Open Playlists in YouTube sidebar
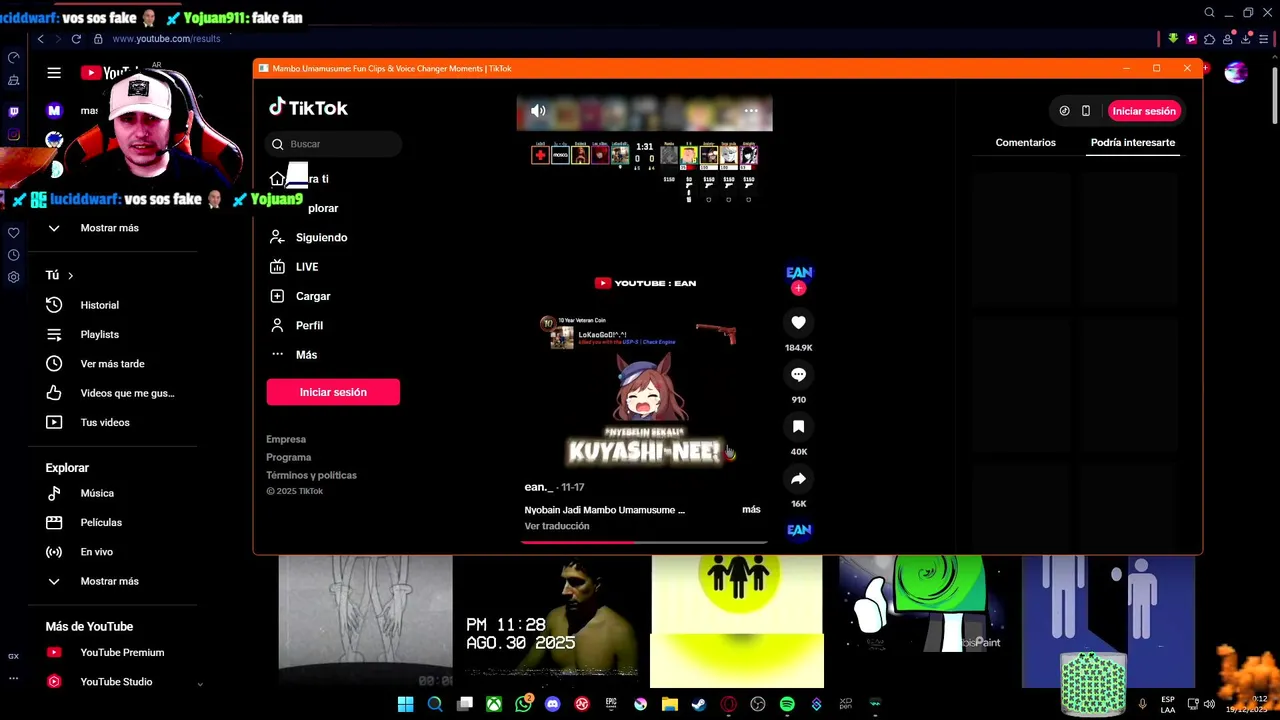The height and width of the screenshot is (720, 1280). pos(99,334)
